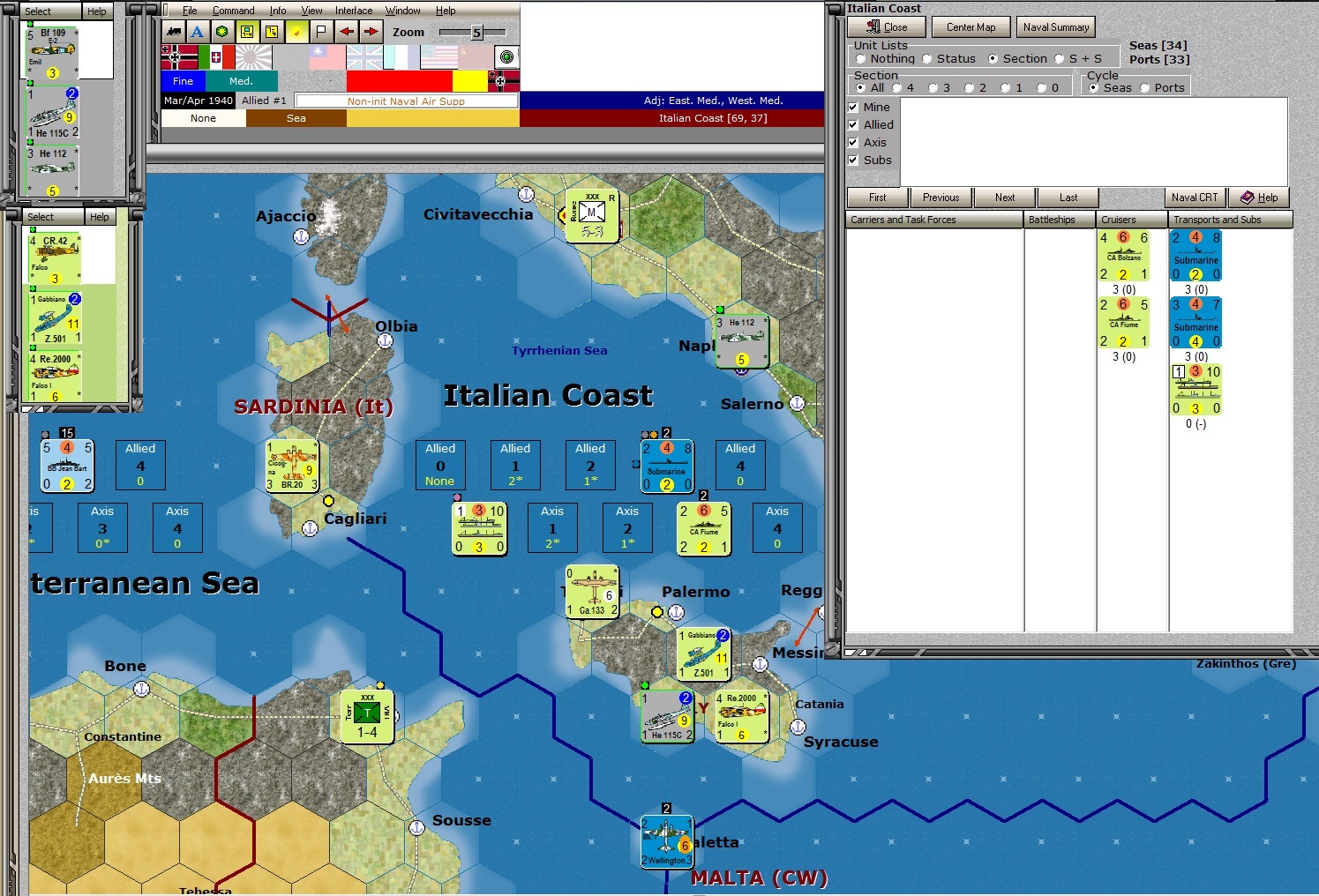1319x896 pixels.
Task: Click the Allied 0 None sea box
Action: (x=440, y=465)
